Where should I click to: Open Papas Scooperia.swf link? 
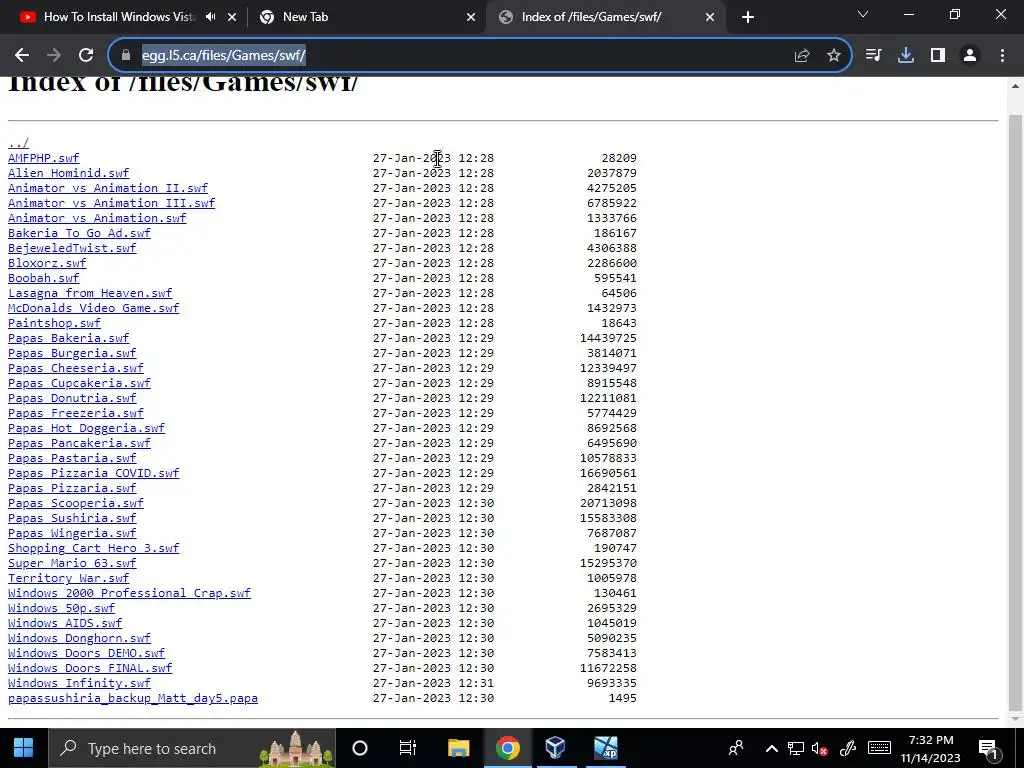pos(76,504)
